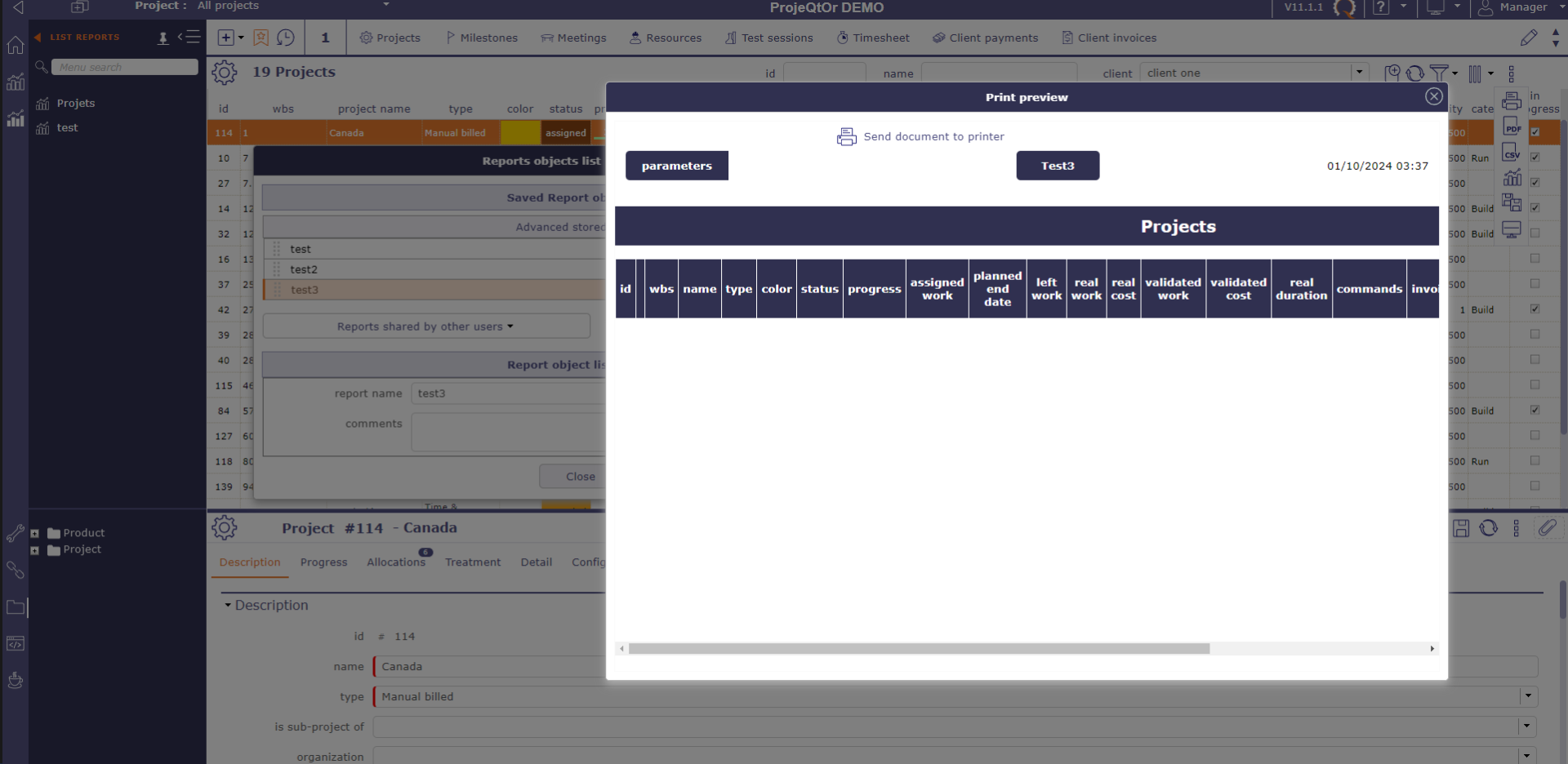Screen dimensions: 1568x764
Task: Open the type dropdown for Manual billed
Action: click(x=1527, y=696)
